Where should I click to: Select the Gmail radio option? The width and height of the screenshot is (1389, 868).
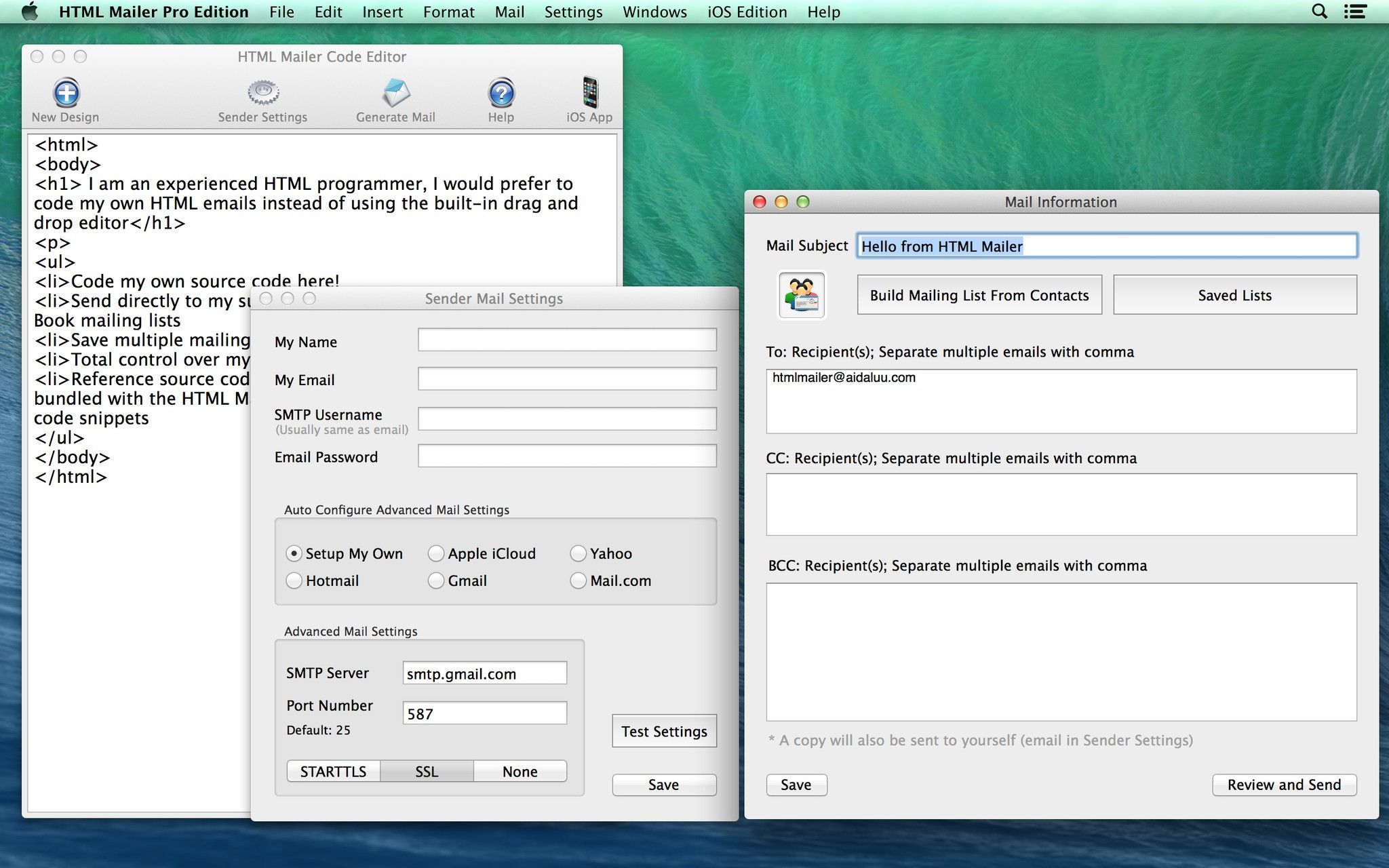(x=436, y=580)
